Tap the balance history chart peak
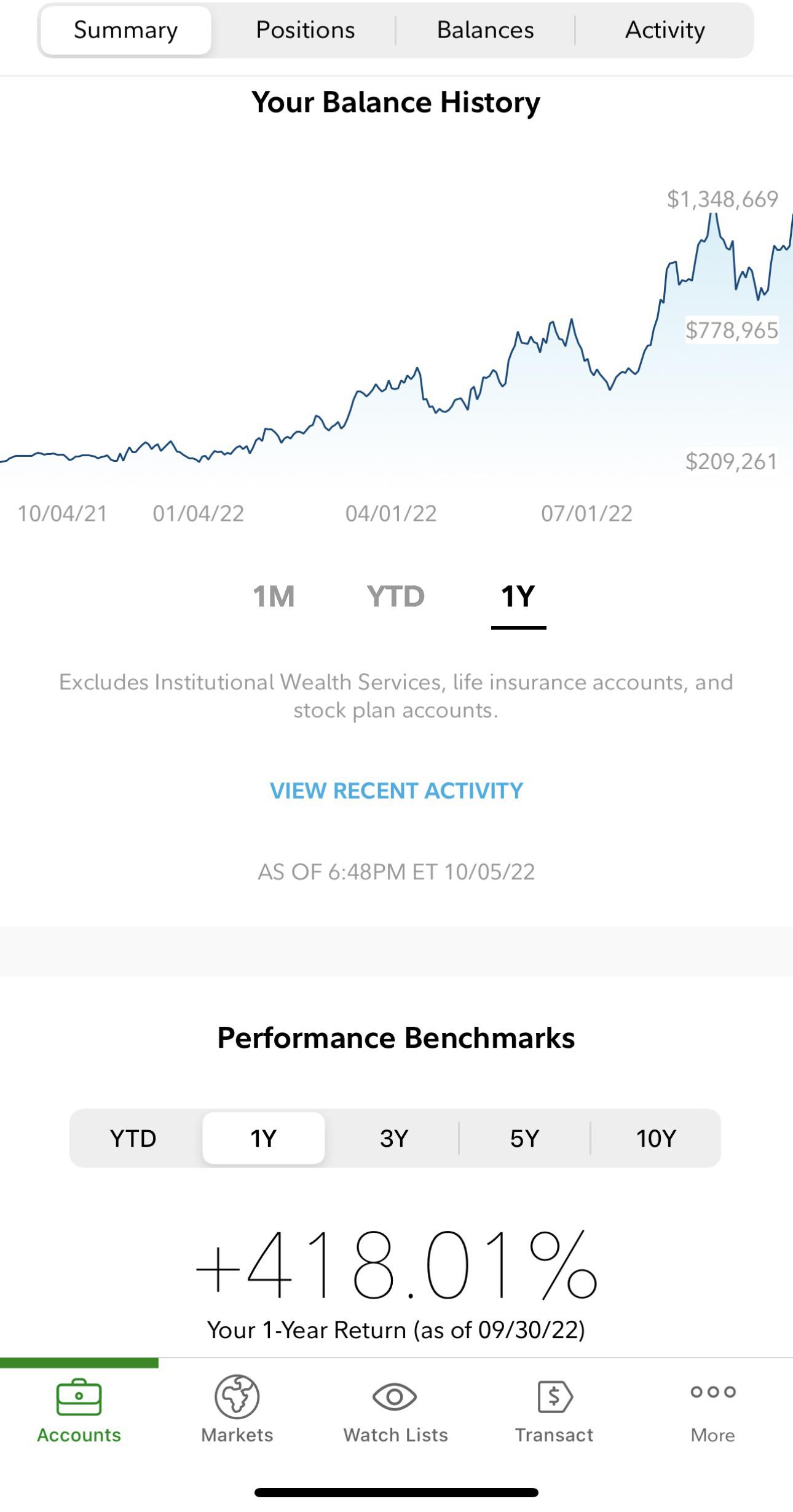Image resolution: width=793 pixels, height=1512 pixels. click(x=713, y=215)
